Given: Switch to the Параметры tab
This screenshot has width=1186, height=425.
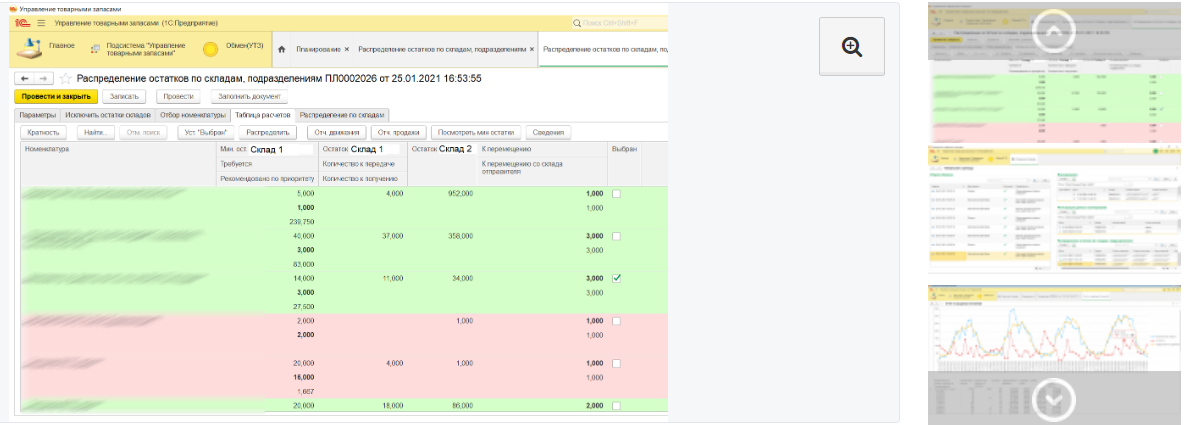Looking at the screenshot, I should click(x=38, y=115).
